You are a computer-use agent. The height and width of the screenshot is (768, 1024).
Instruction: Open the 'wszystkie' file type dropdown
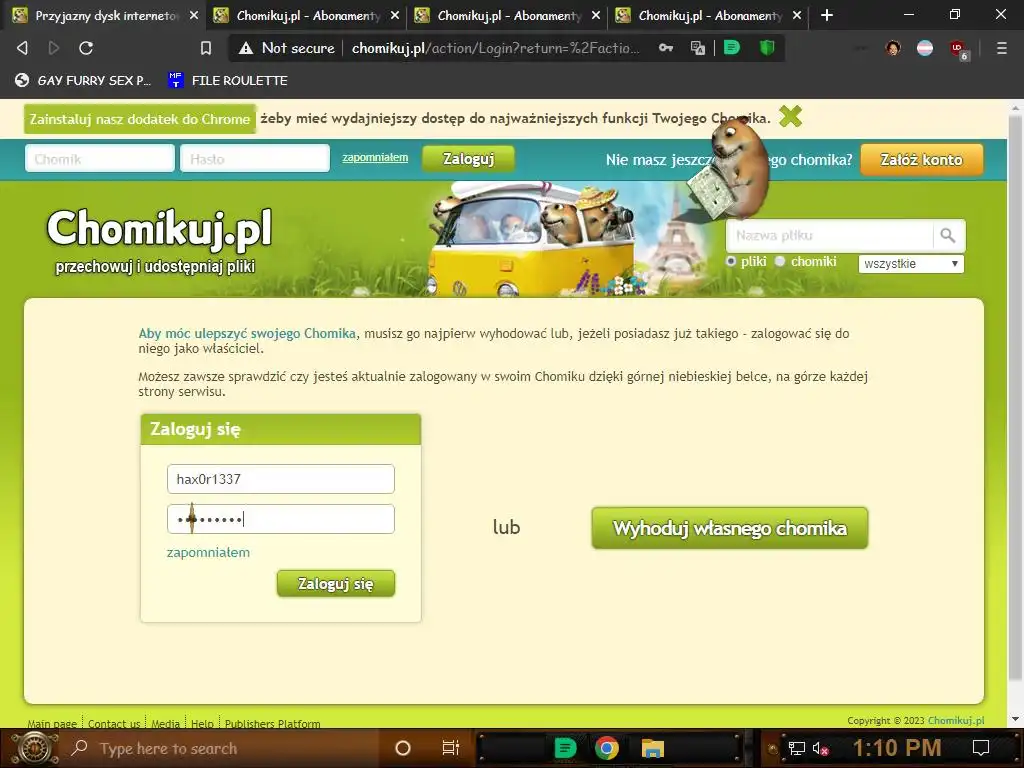(911, 264)
